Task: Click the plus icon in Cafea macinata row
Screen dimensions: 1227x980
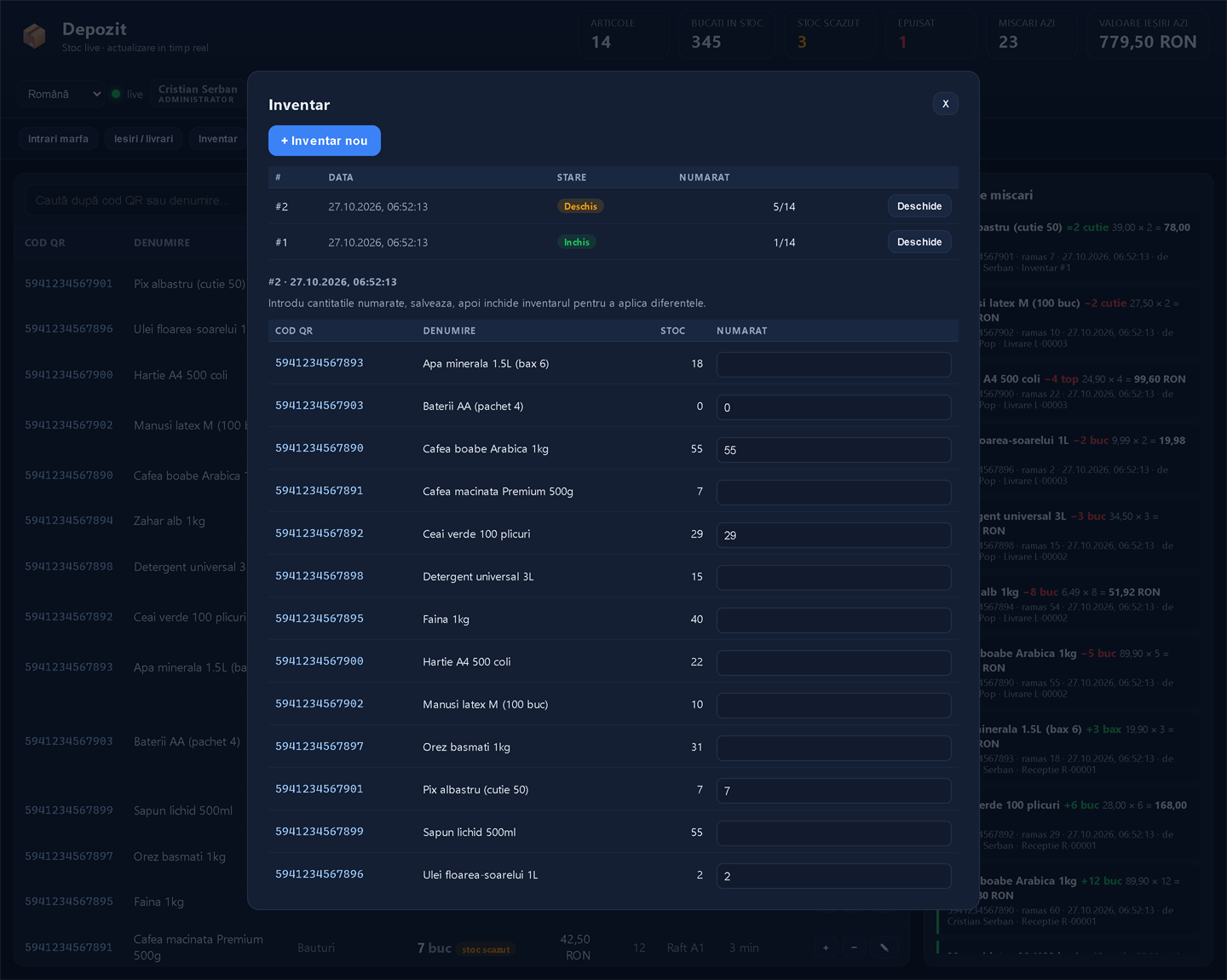Action: (825, 948)
